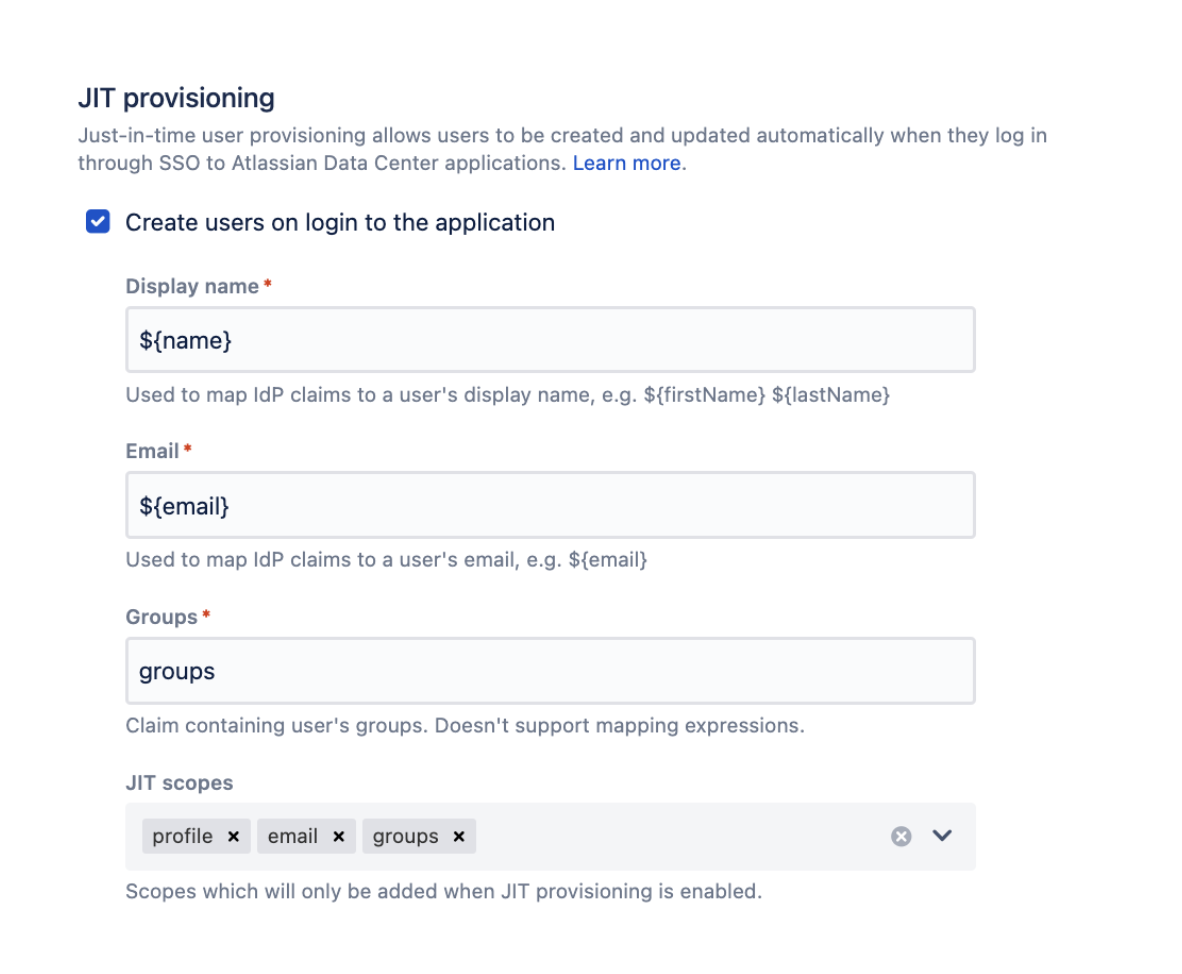Click the Email field label

tap(152, 451)
